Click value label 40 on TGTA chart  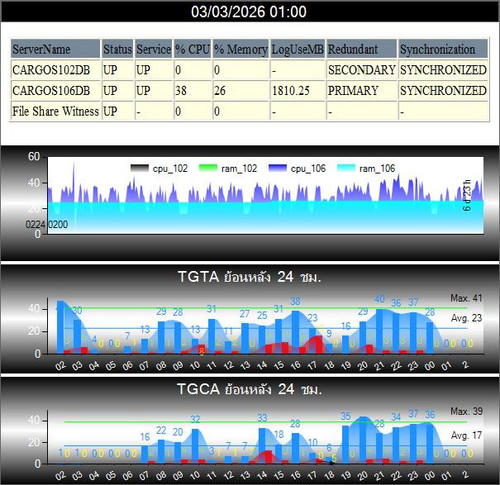(379, 299)
